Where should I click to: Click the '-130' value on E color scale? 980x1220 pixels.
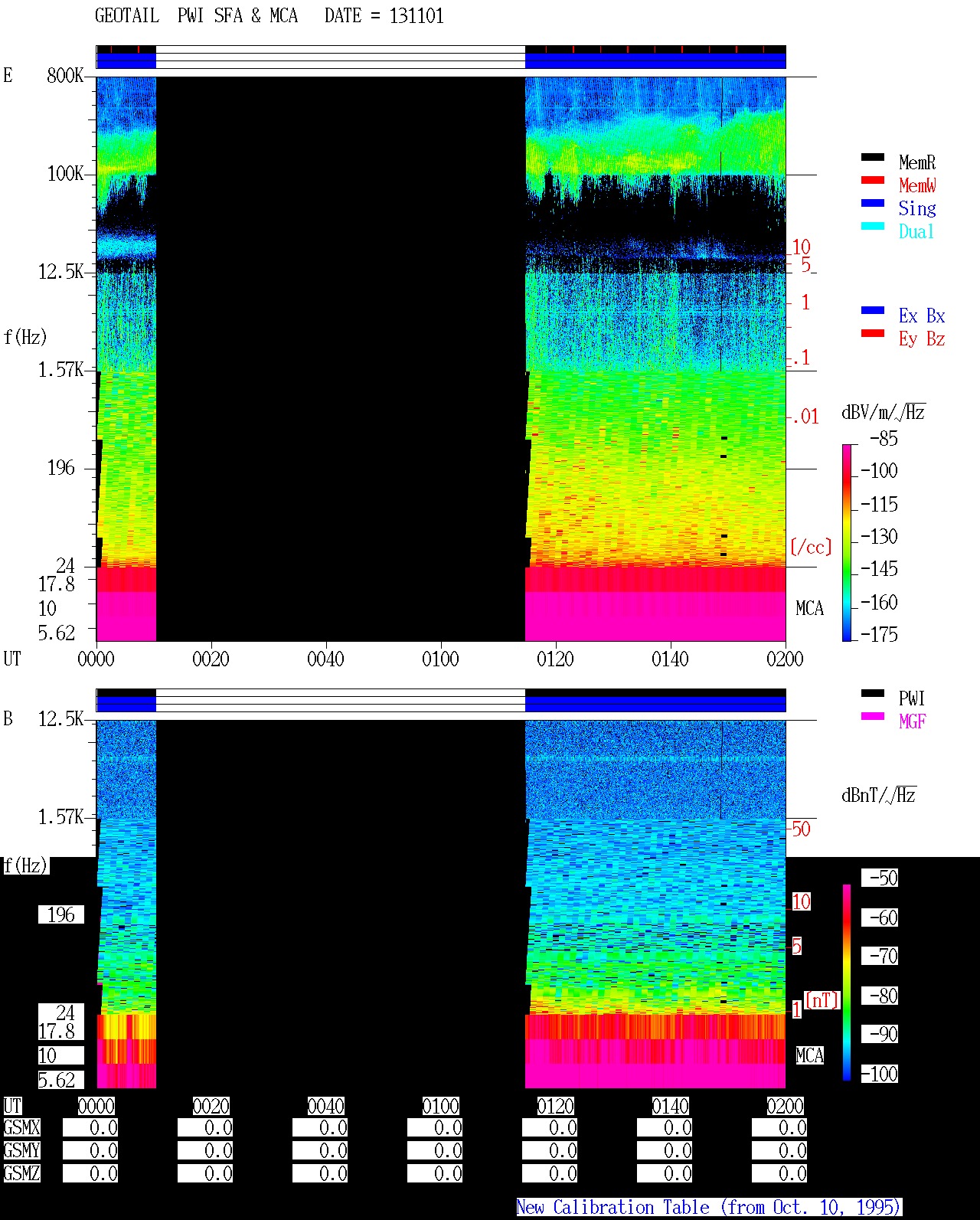coord(879,536)
